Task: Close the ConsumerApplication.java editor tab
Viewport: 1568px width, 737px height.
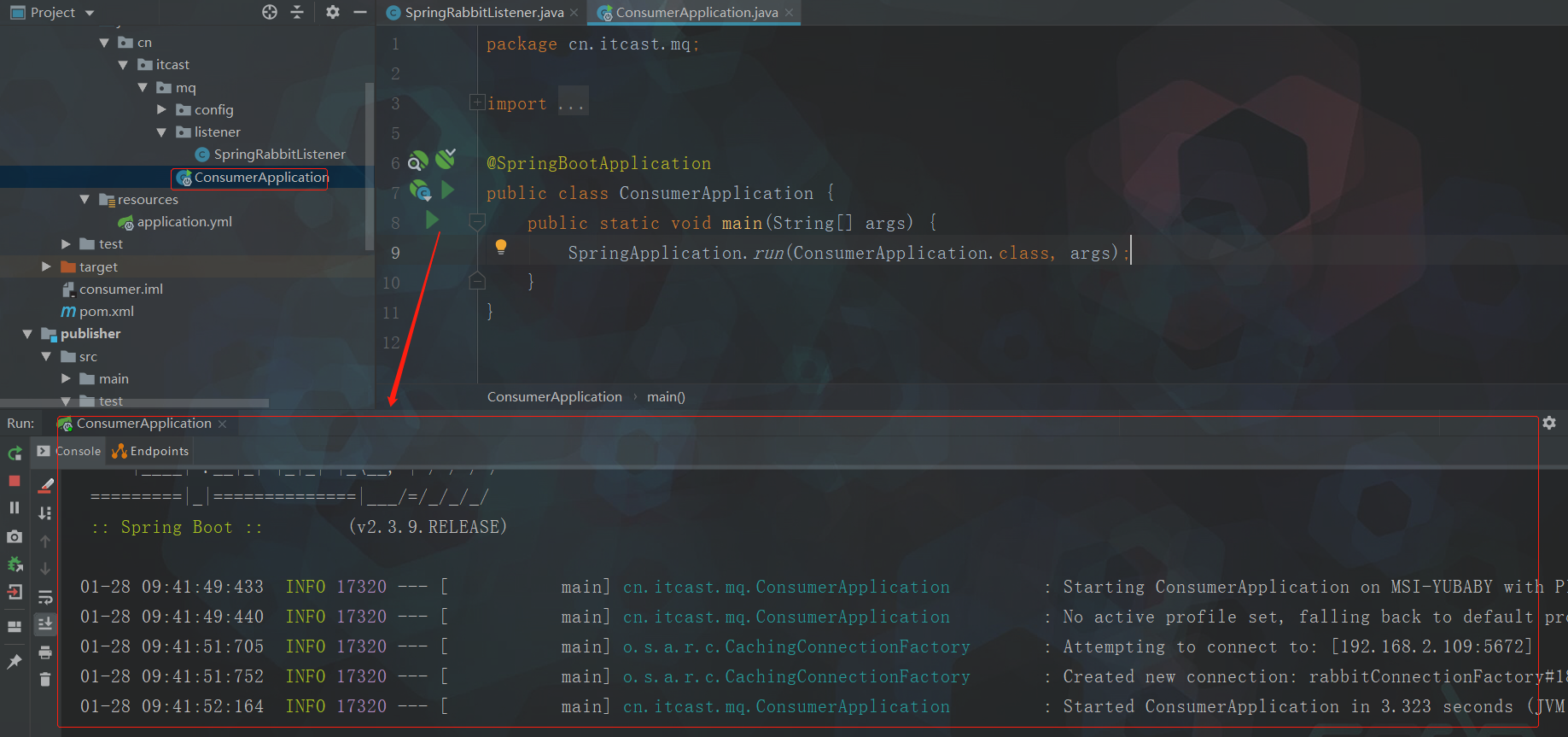Action: click(x=790, y=13)
